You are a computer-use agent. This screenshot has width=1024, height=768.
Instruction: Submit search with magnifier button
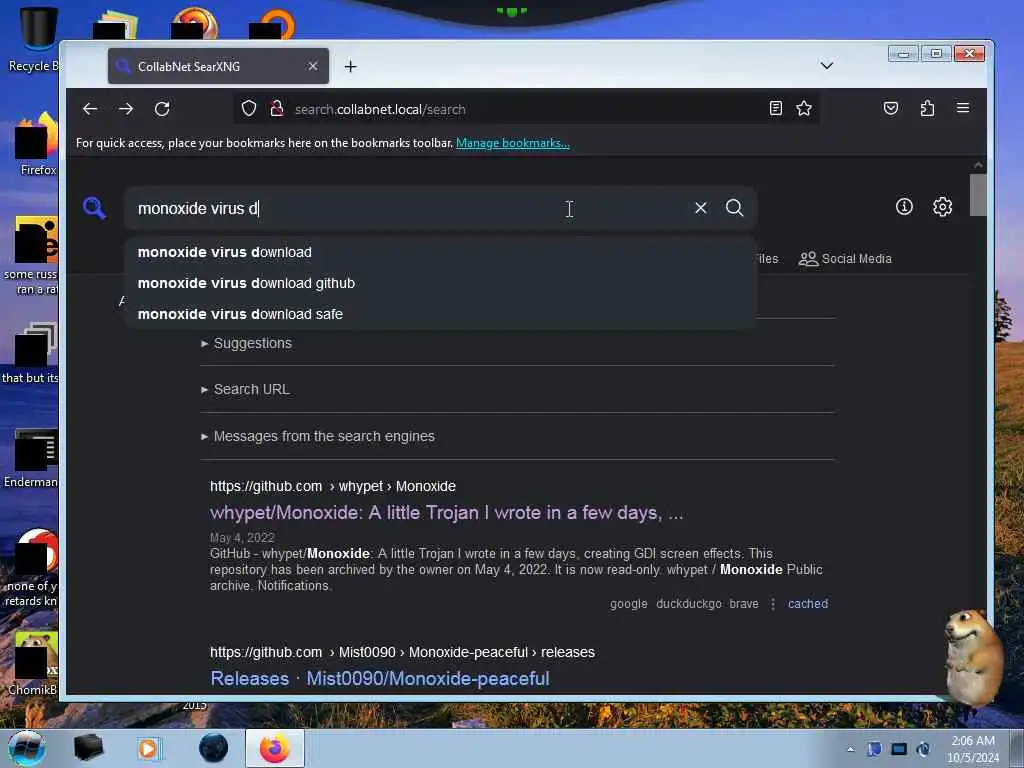pyautogui.click(x=735, y=208)
